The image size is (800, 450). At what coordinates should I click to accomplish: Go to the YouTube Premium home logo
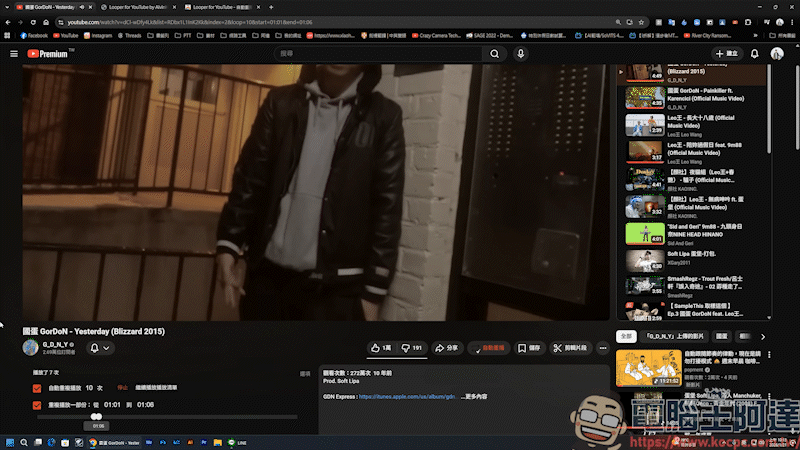pos(51,54)
